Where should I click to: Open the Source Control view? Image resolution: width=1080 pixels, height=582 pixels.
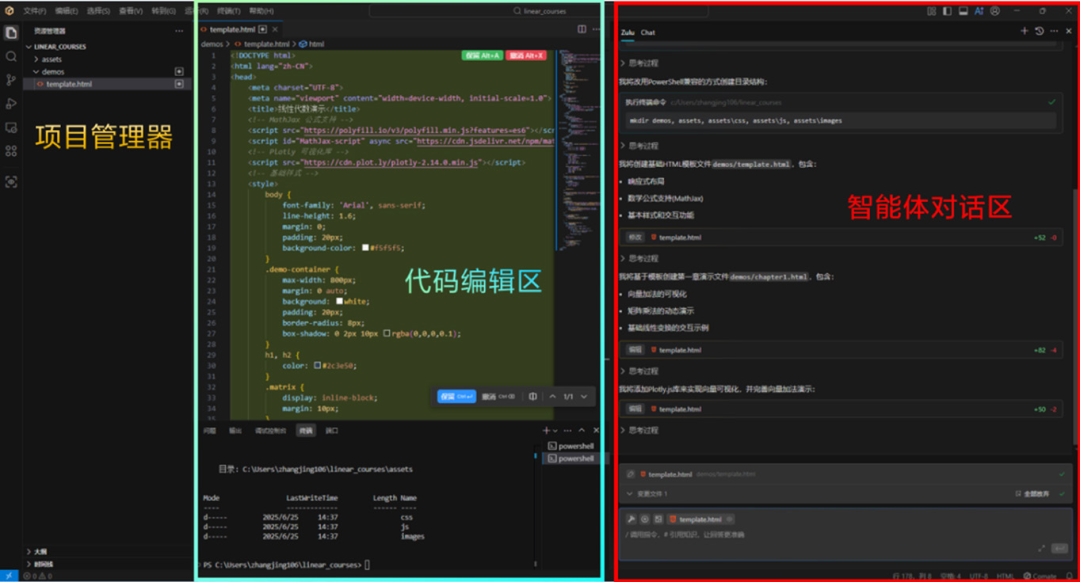11,80
